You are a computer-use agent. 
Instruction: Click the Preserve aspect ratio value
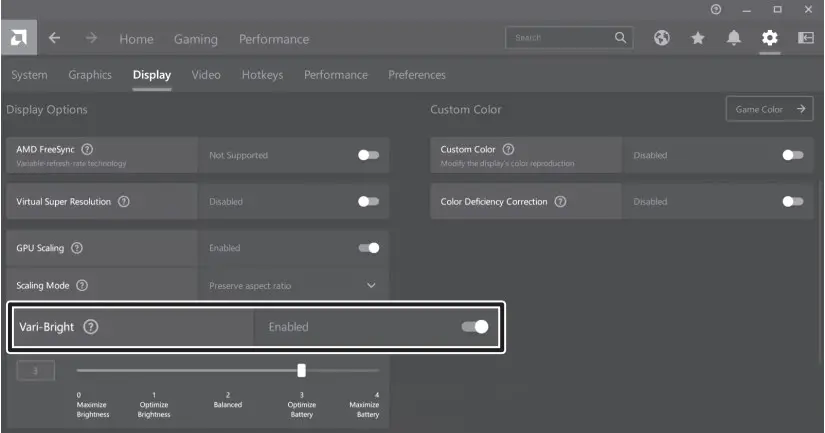tap(250, 286)
